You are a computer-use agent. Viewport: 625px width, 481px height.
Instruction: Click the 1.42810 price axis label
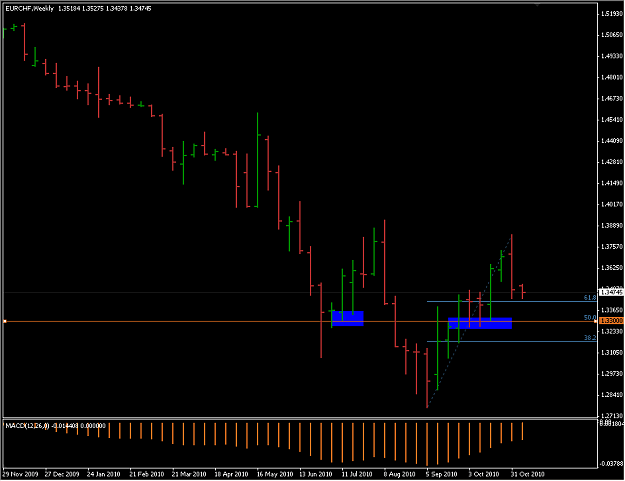pyautogui.click(x=611, y=162)
